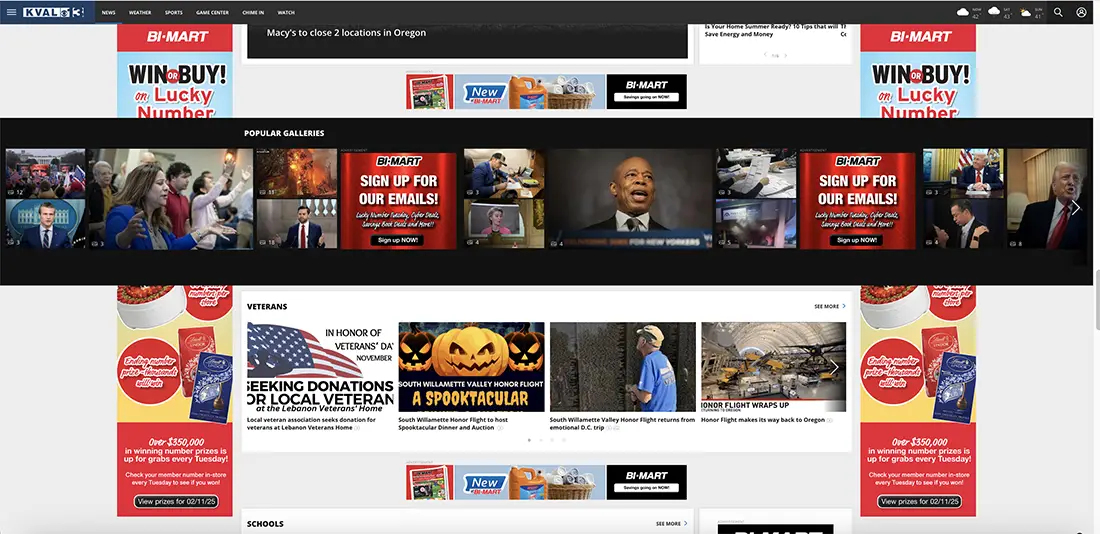The width and height of the screenshot is (1100, 534).
Task: Open the Veterans section heading
Action: pos(267,307)
